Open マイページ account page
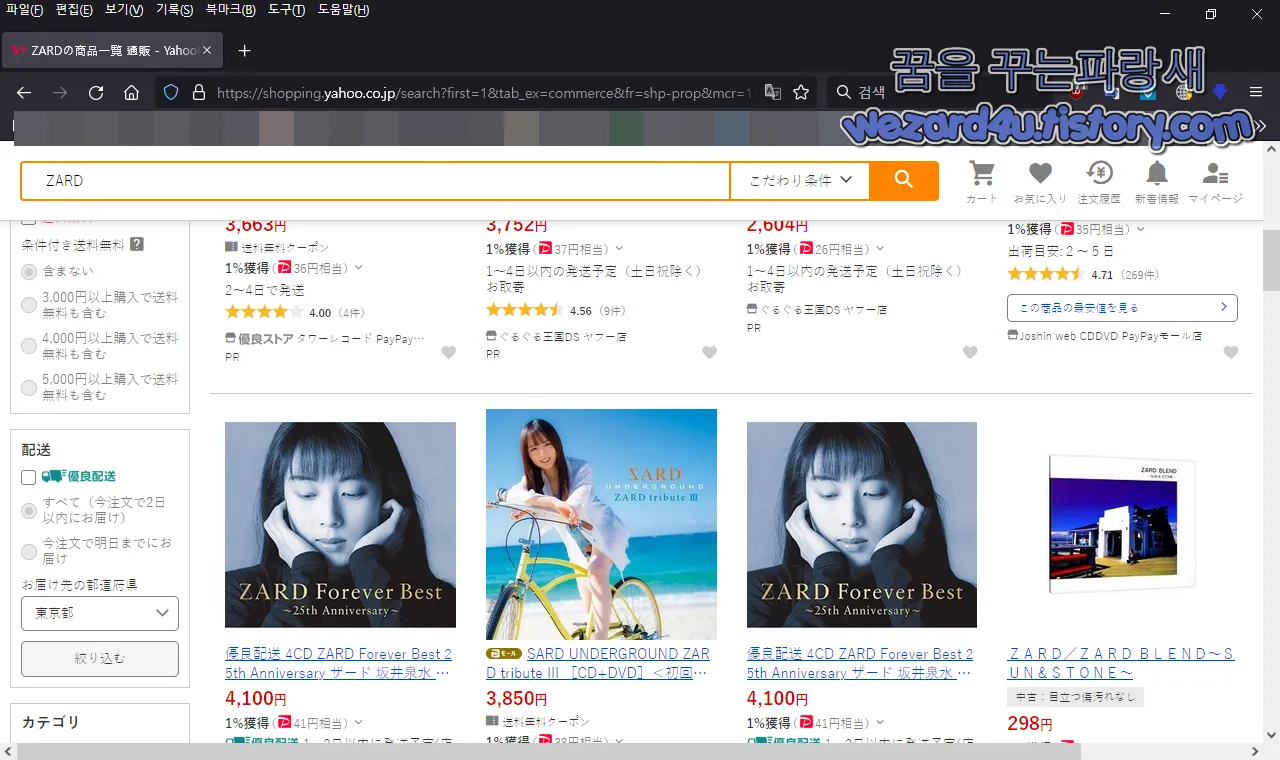 [x=1216, y=182]
